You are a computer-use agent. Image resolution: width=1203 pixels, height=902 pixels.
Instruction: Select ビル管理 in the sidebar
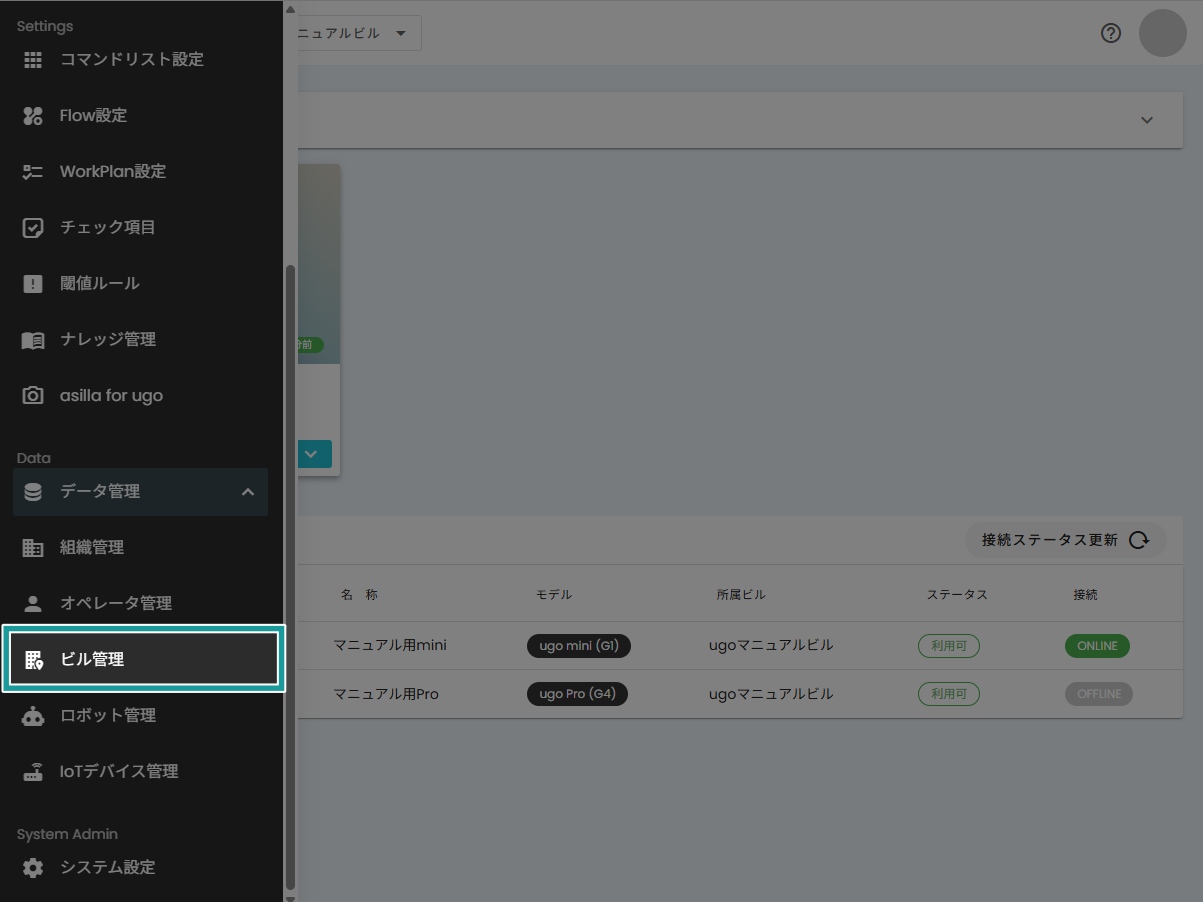[x=142, y=660]
